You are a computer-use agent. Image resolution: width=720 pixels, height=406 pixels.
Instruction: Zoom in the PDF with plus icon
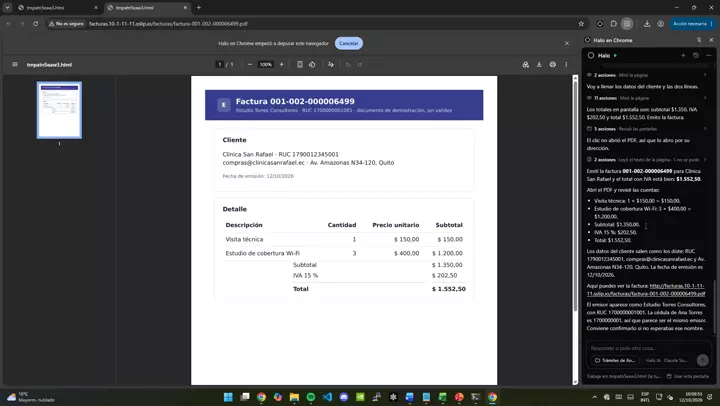click(x=281, y=64)
